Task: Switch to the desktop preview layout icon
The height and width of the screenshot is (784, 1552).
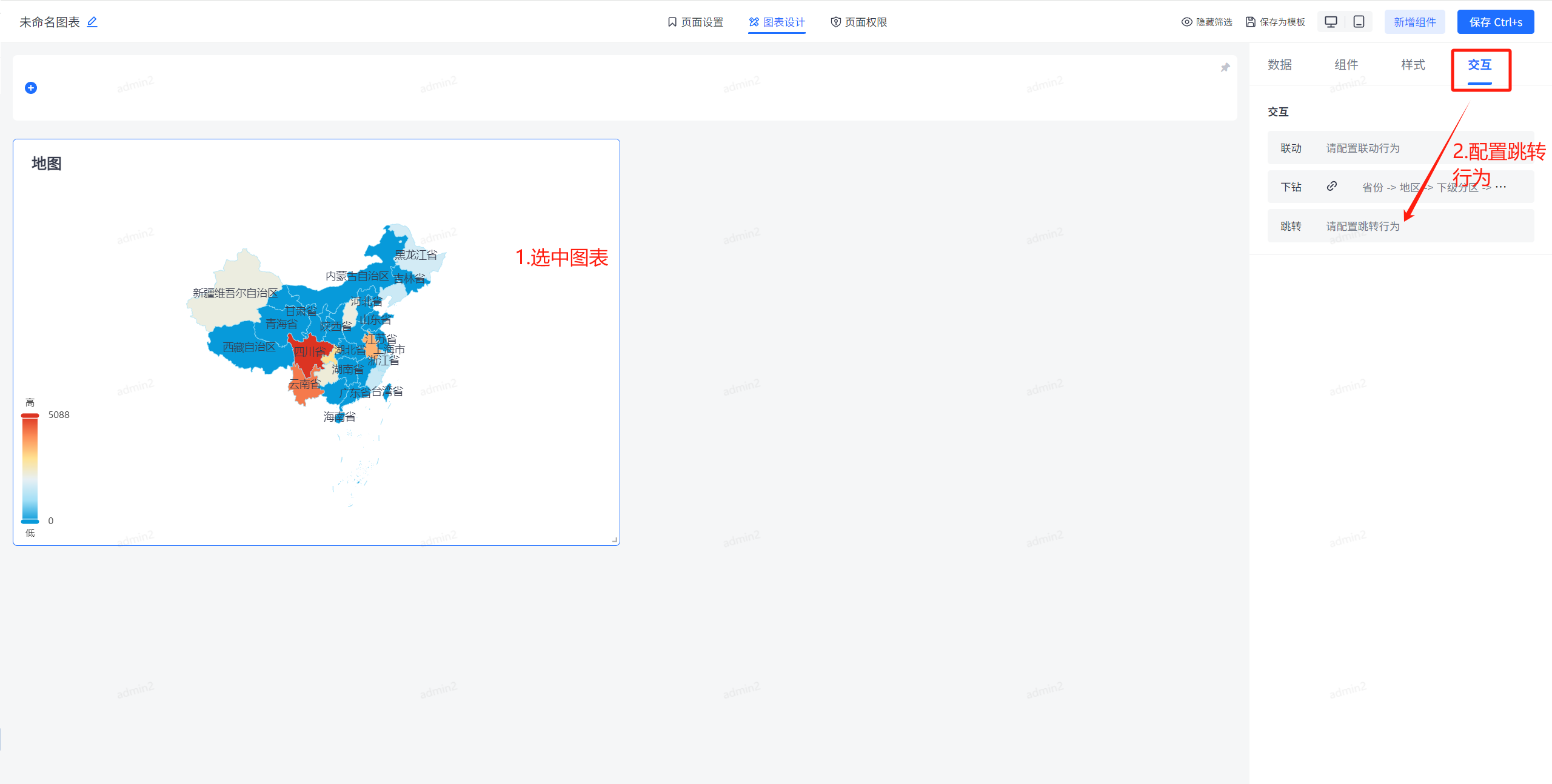Action: pyautogui.click(x=1331, y=22)
